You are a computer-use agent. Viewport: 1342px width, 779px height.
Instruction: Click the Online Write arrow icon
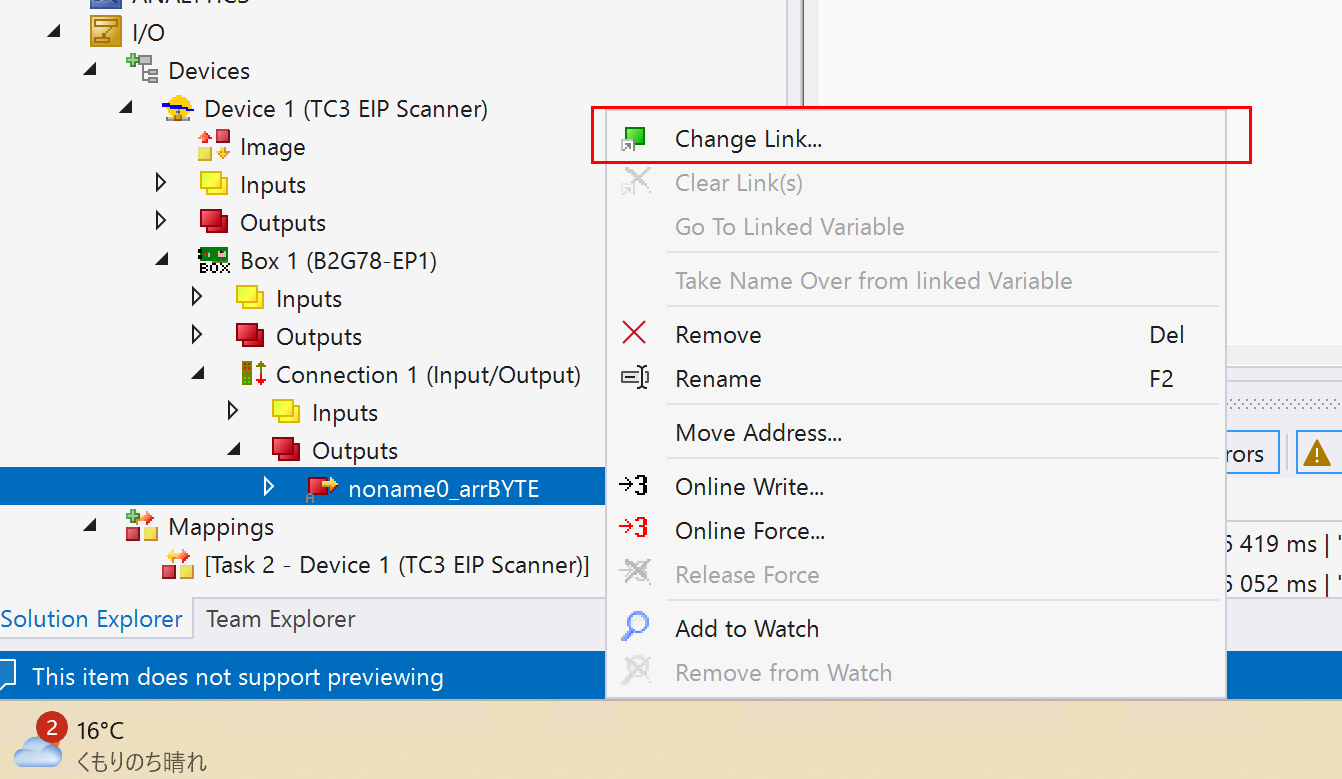click(x=633, y=486)
